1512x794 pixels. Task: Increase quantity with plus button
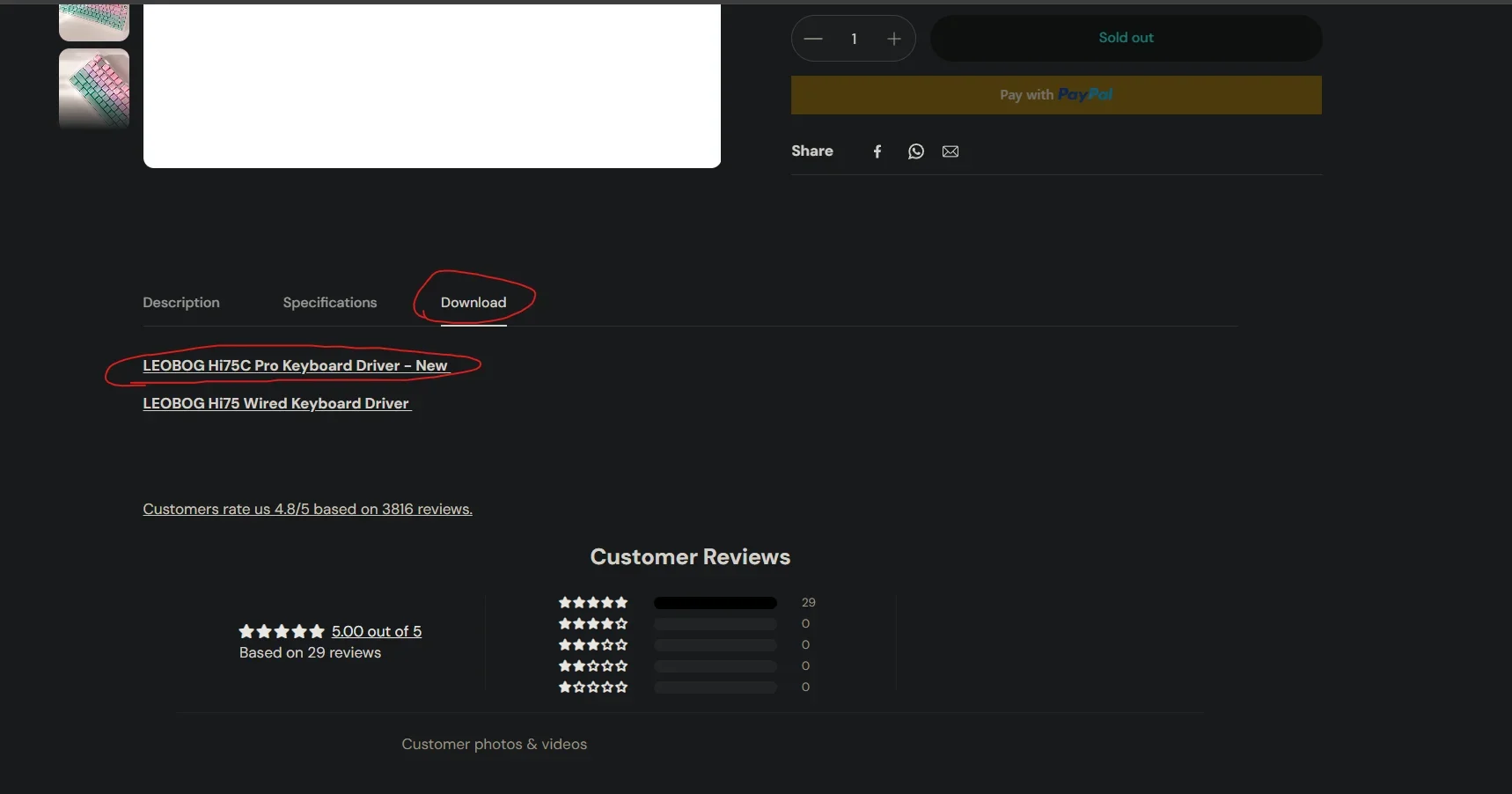[893, 39]
